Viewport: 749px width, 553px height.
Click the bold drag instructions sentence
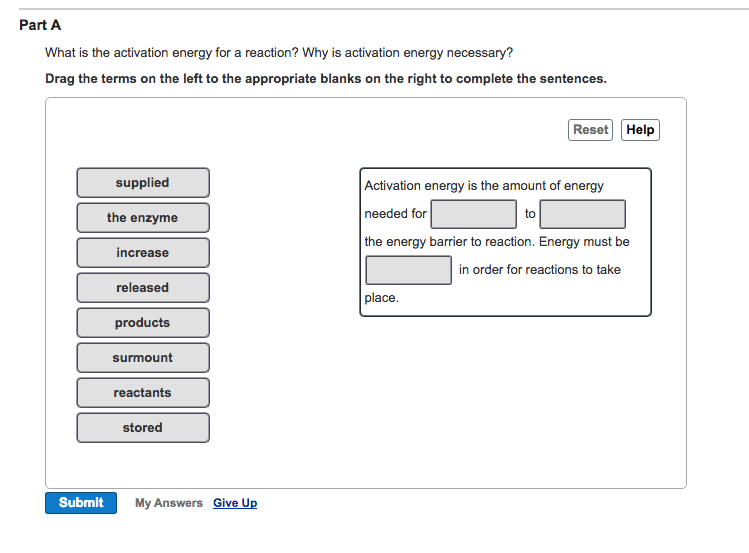point(326,78)
